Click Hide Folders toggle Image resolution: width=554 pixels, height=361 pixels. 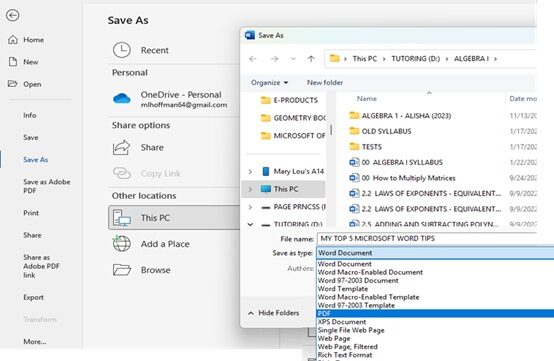point(273,313)
